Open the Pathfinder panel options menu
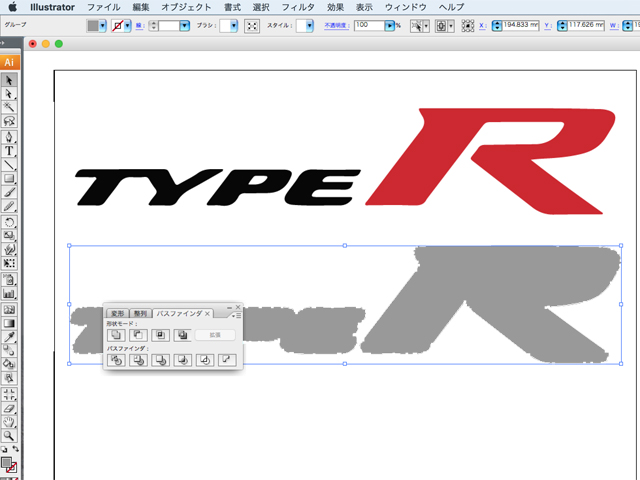 [x=237, y=316]
